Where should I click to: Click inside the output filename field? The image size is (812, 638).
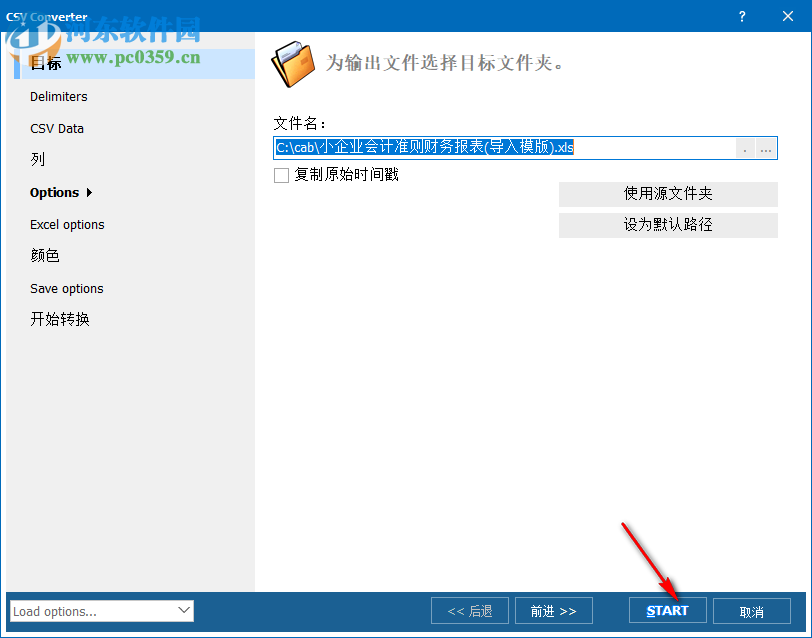(x=450, y=148)
